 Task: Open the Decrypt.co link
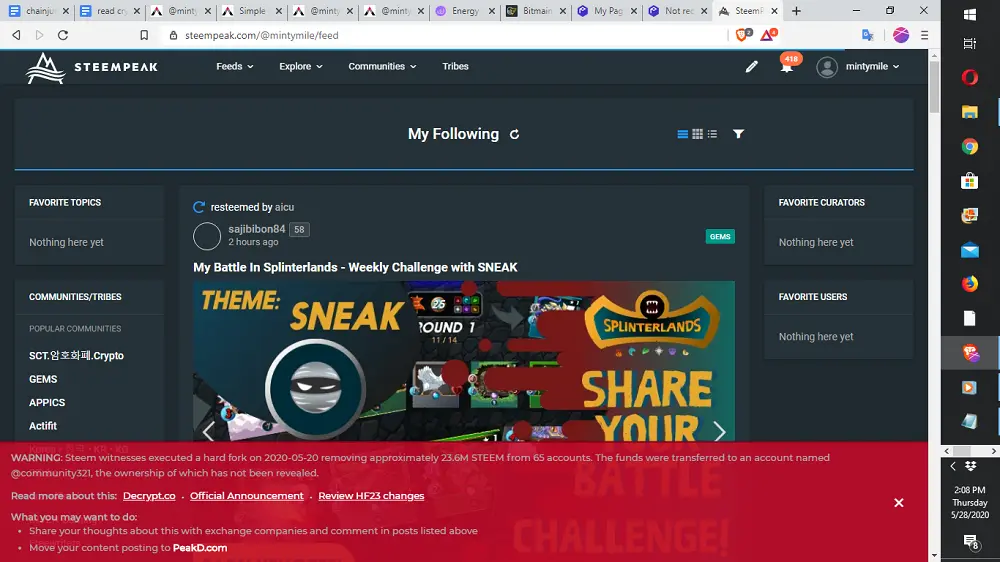pos(149,496)
